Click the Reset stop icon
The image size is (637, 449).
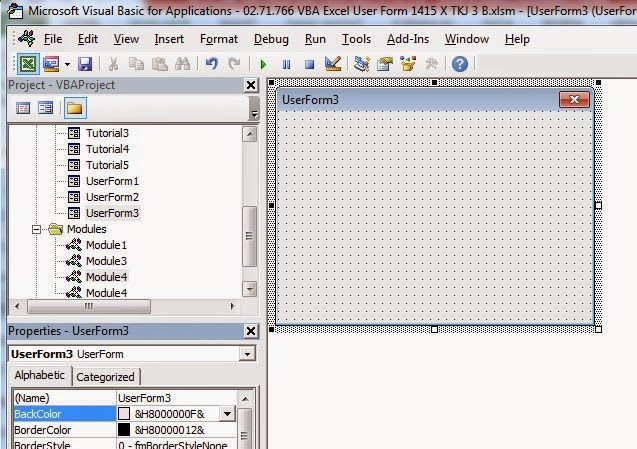click(x=310, y=64)
